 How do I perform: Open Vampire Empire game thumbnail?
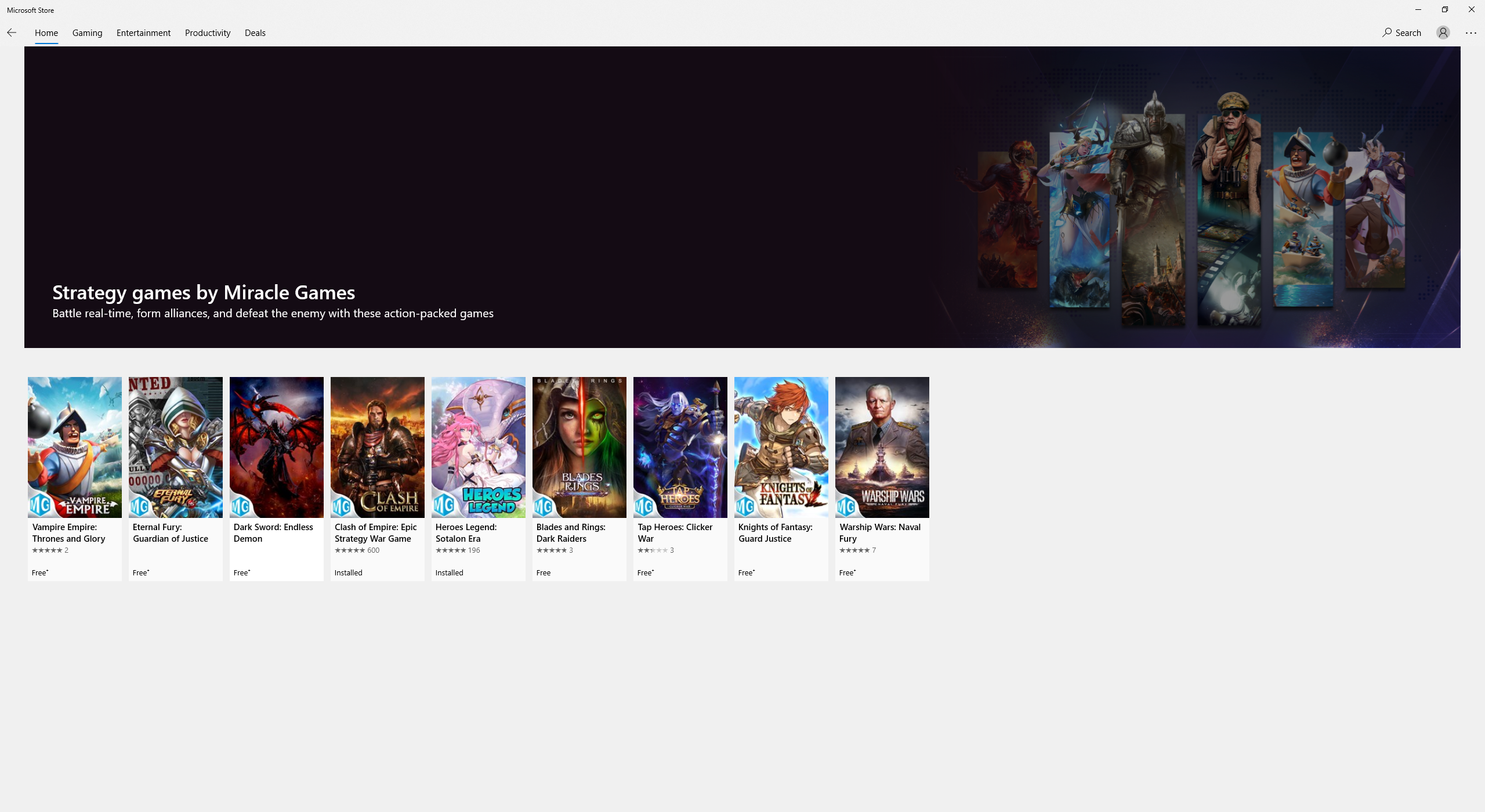(75, 447)
